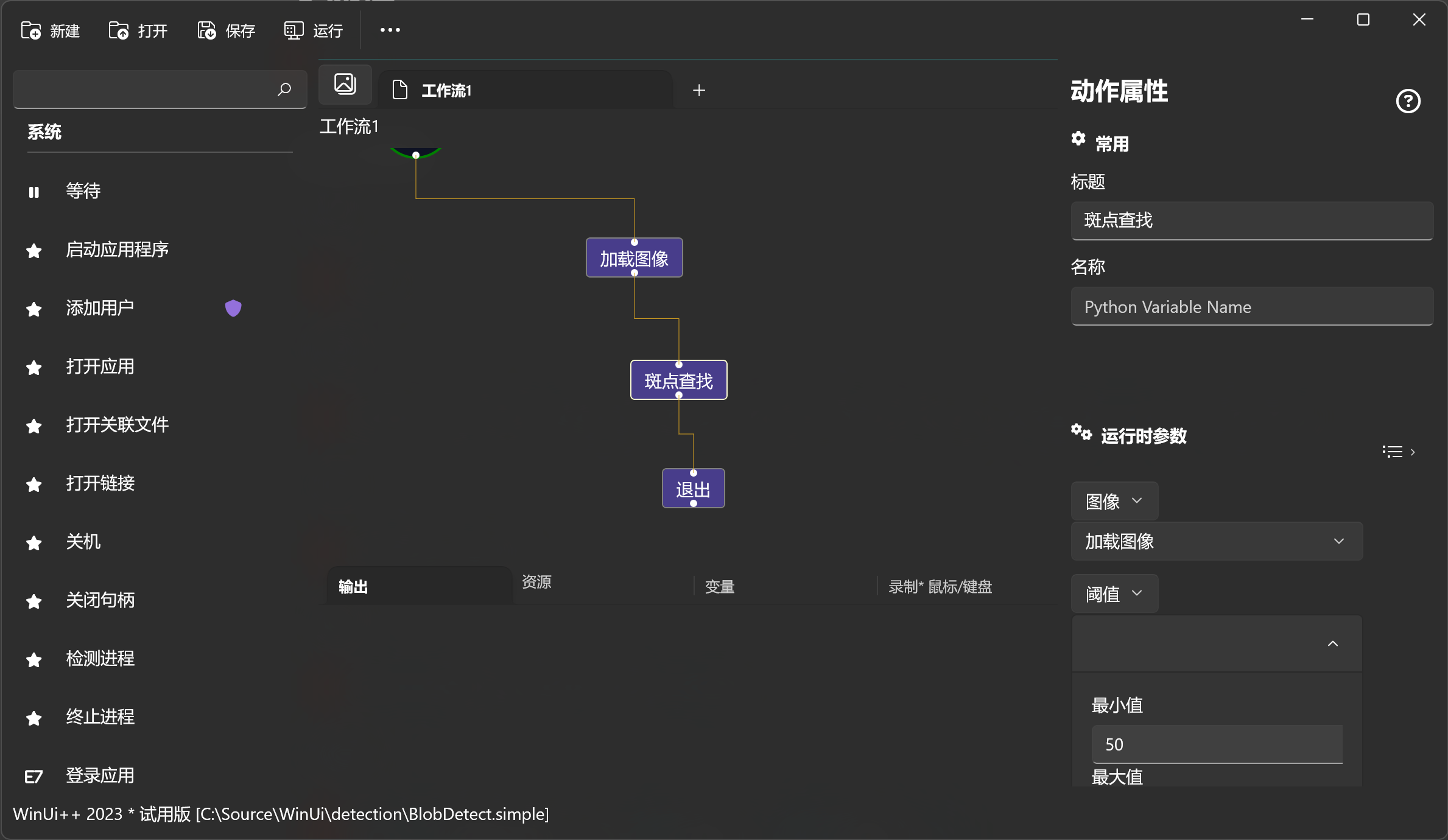Collapse the 阈值 parameter section

point(1333,643)
